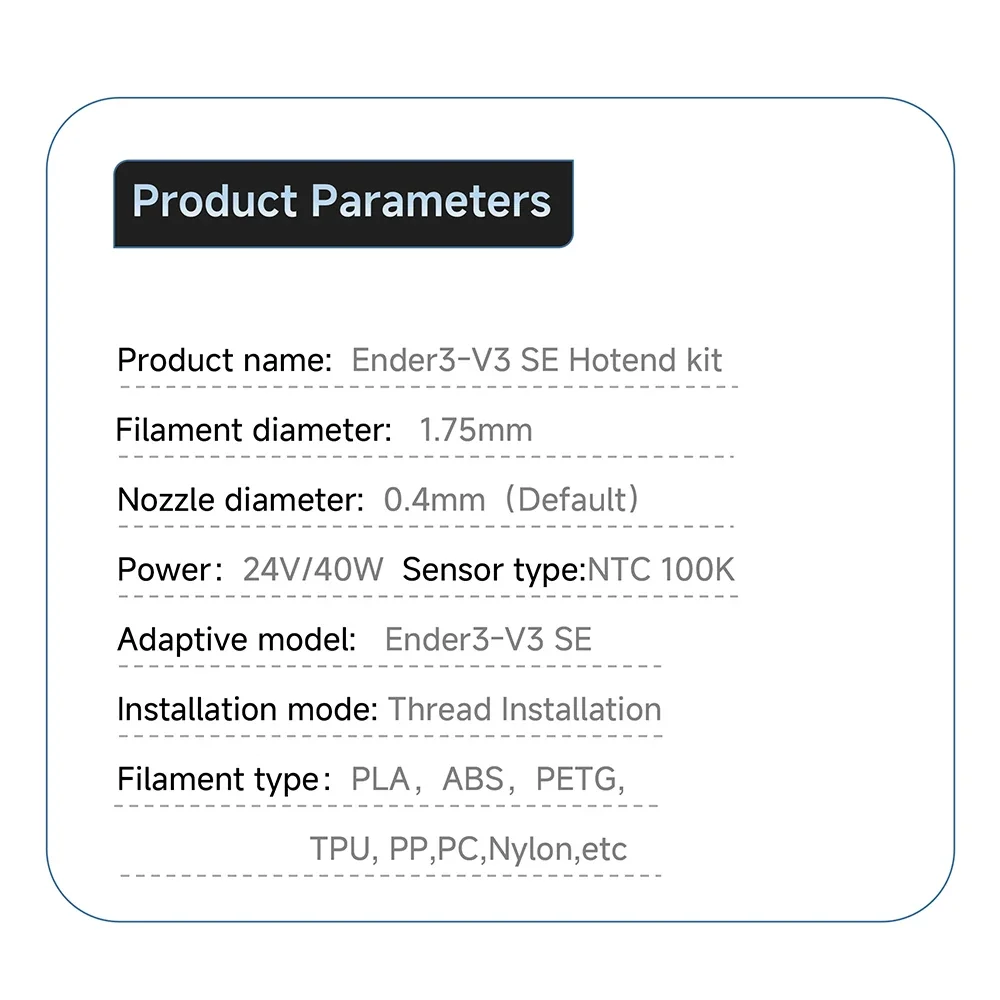This screenshot has height=1000, width=1000.
Task: Click the TPU, PP,PC,Nylon,etc line
Action: [468, 849]
